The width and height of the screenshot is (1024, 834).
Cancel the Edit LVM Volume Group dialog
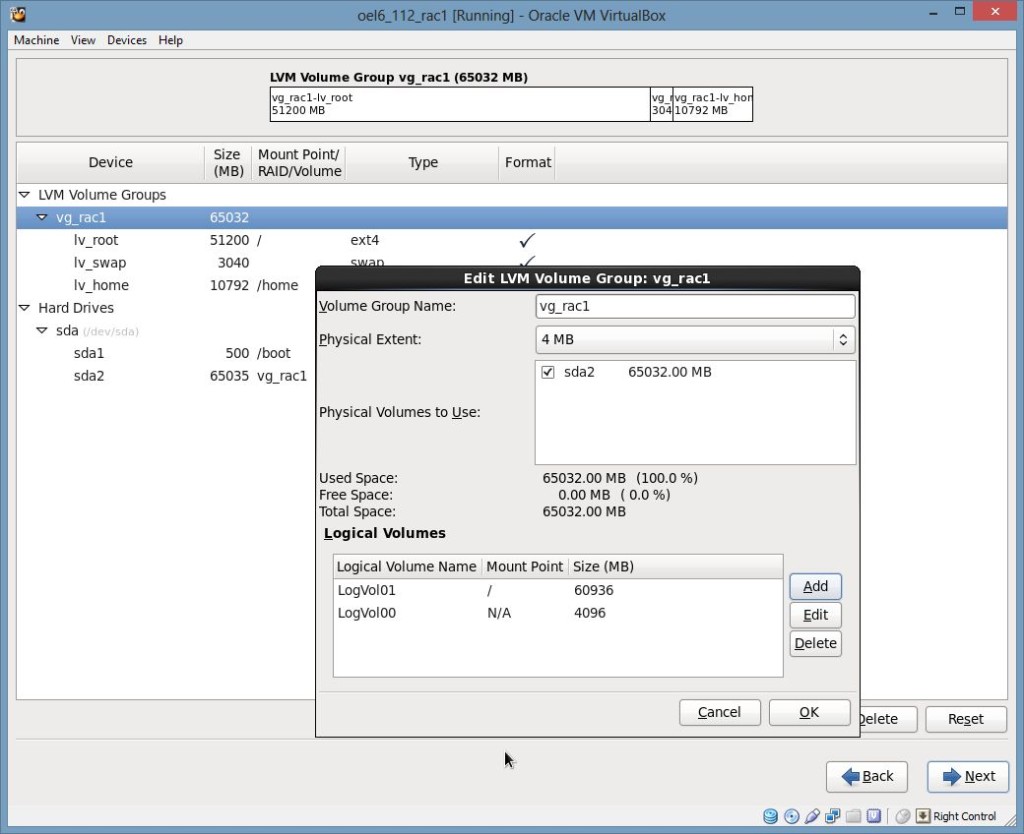[x=720, y=713]
